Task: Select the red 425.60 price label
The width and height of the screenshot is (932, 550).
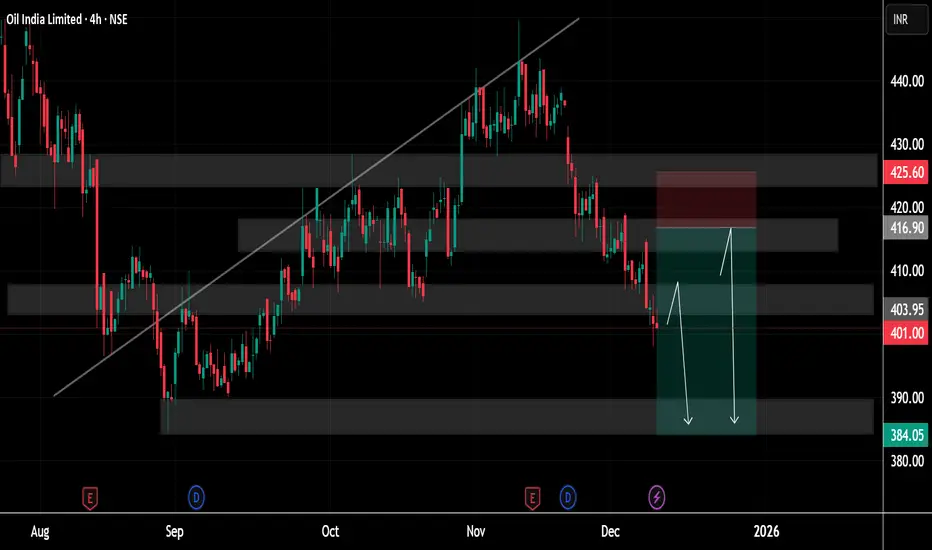Action: (x=906, y=172)
